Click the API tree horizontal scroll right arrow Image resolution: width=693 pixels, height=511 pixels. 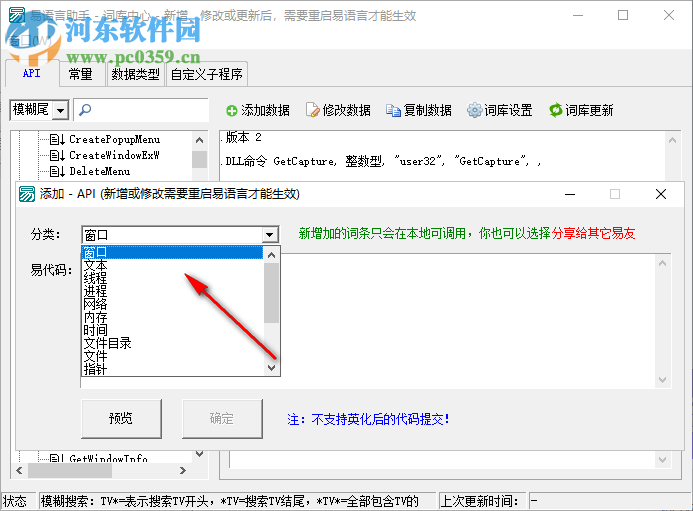coord(183,471)
